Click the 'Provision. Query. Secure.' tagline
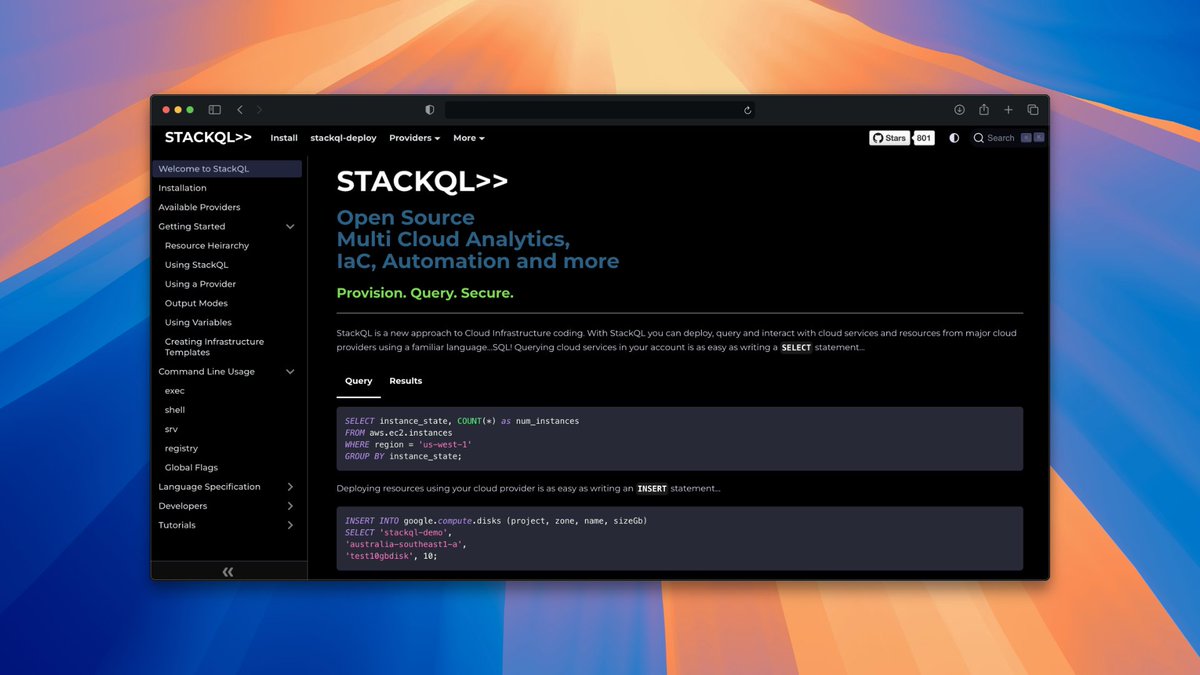 tap(425, 293)
